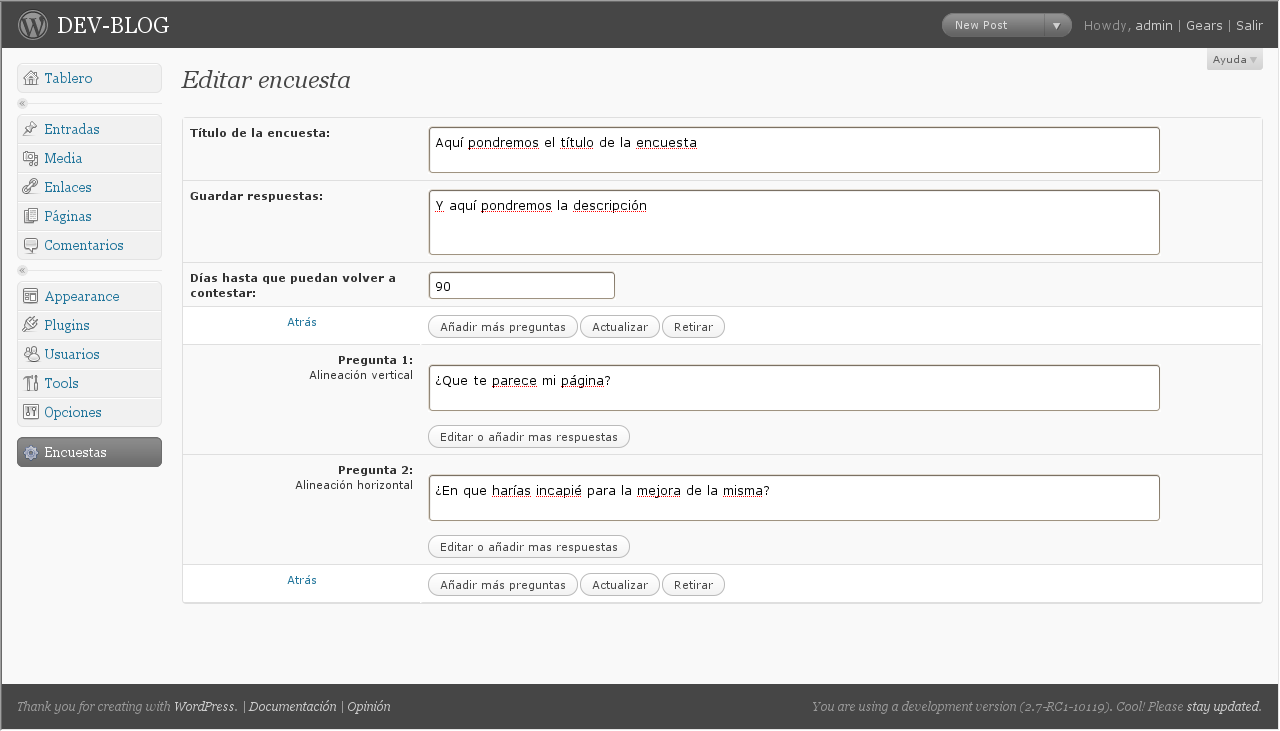1280x731 pixels.
Task: Click the Tools wrench icon
Action: [x=31, y=383]
